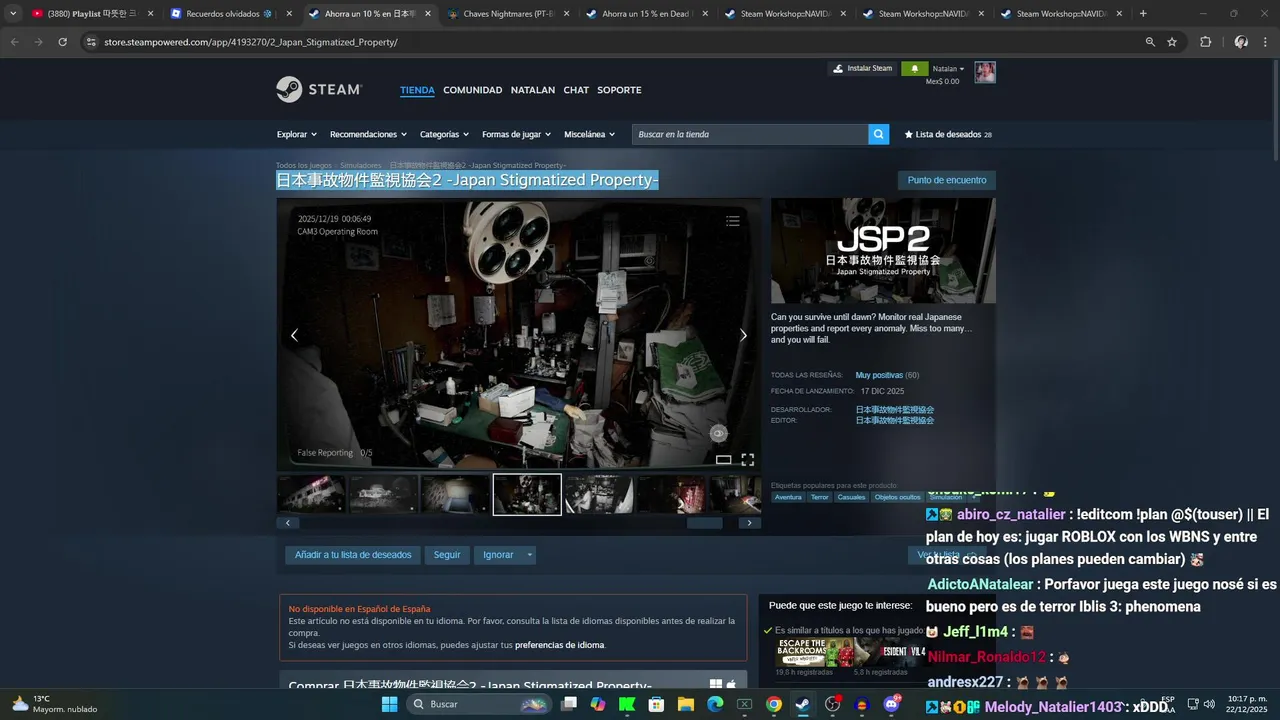Open the user avatar in Steam header
Screen dimensions: 1280x720
[985, 72]
